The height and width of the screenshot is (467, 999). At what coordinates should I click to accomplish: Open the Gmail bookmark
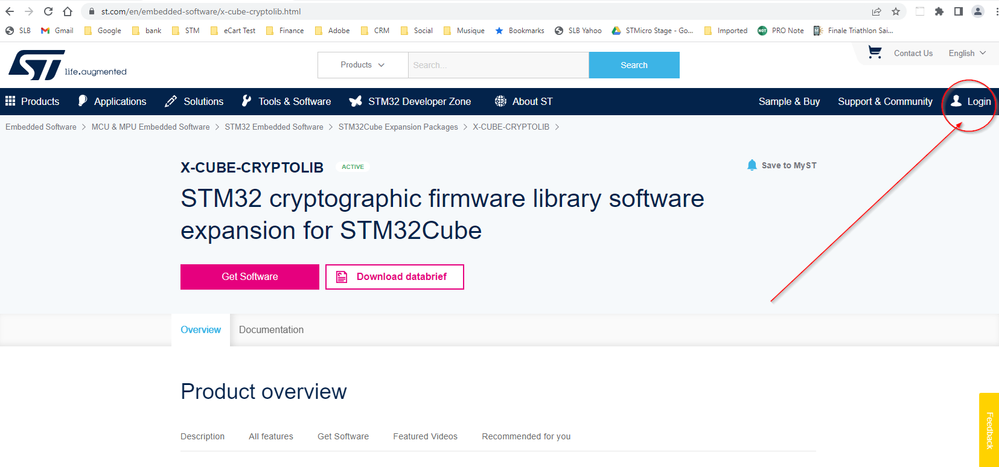[57, 31]
